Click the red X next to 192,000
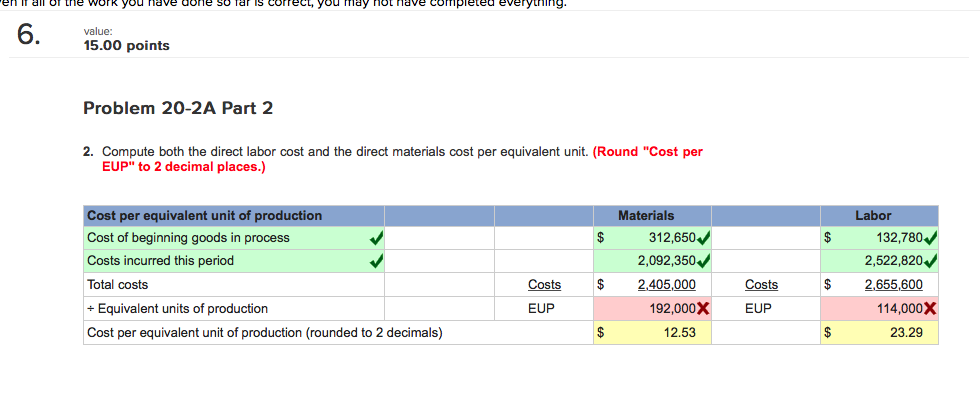The height and width of the screenshot is (416, 980). 703,309
